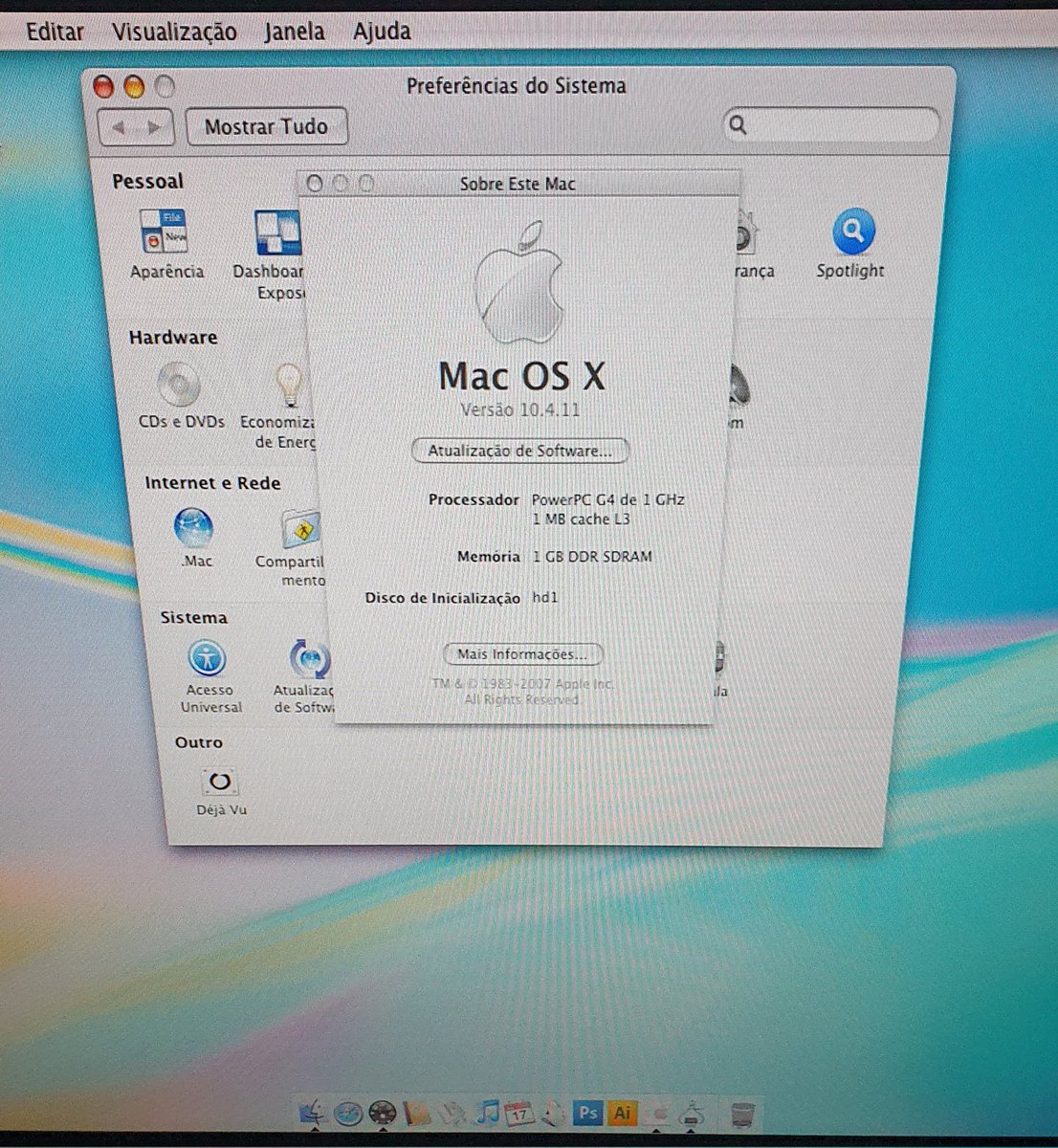Click the Pessoal section heading
Screen dimensions: 1058x1148
pos(147,182)
